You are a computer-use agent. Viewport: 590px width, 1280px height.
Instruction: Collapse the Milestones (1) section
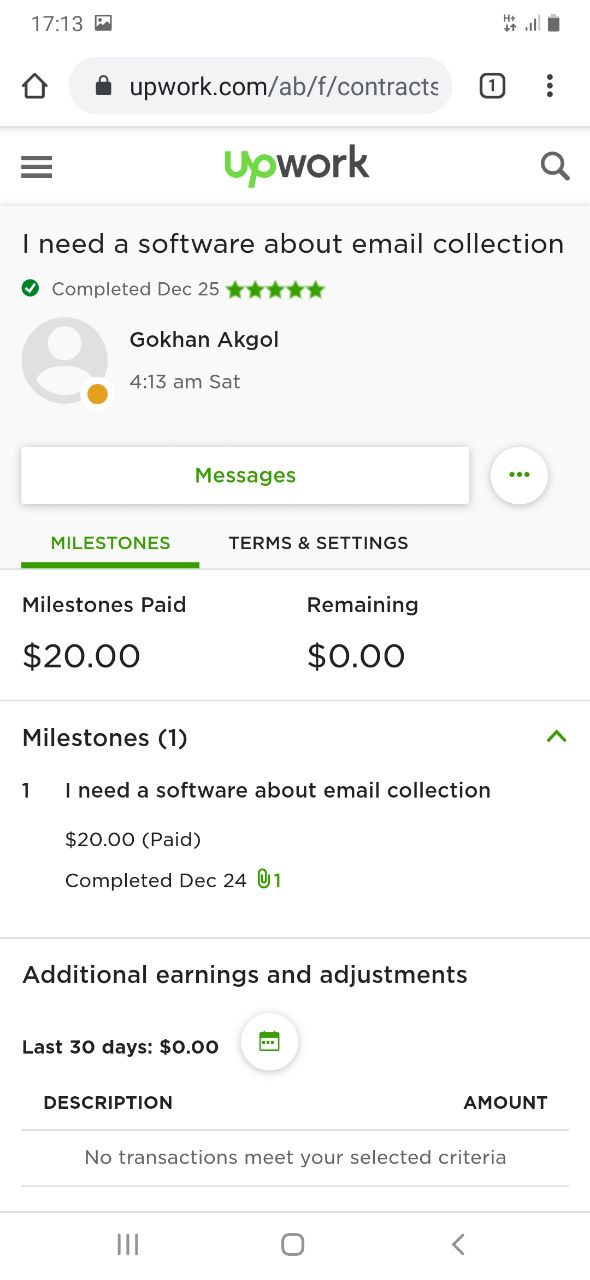pos(557,737)
